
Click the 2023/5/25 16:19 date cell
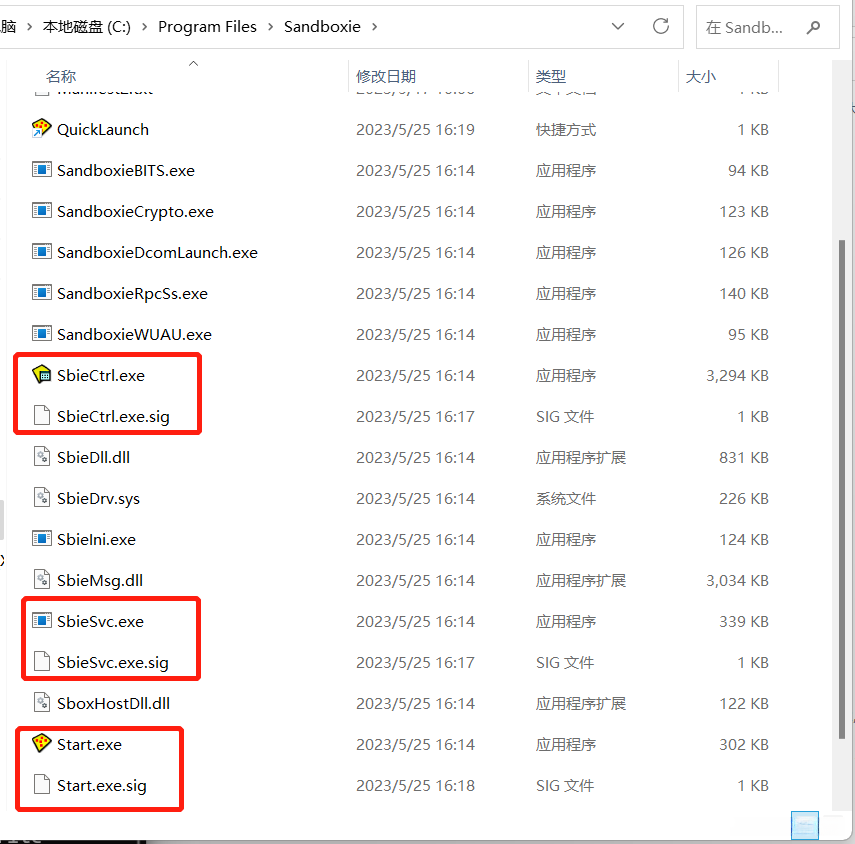pyautogui.click(x=416, y=129)
